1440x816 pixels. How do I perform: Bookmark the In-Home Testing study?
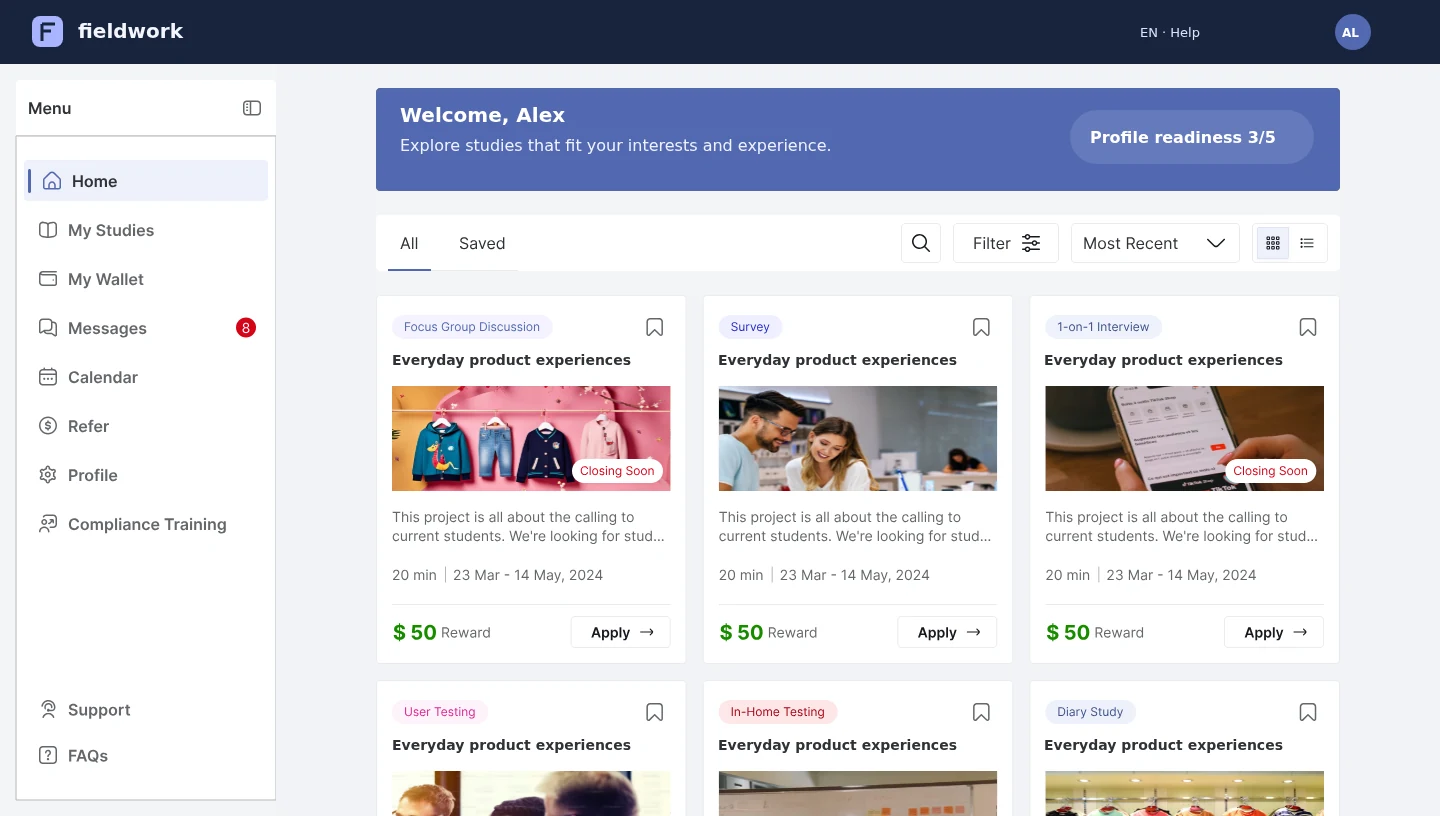pos(982,712)
